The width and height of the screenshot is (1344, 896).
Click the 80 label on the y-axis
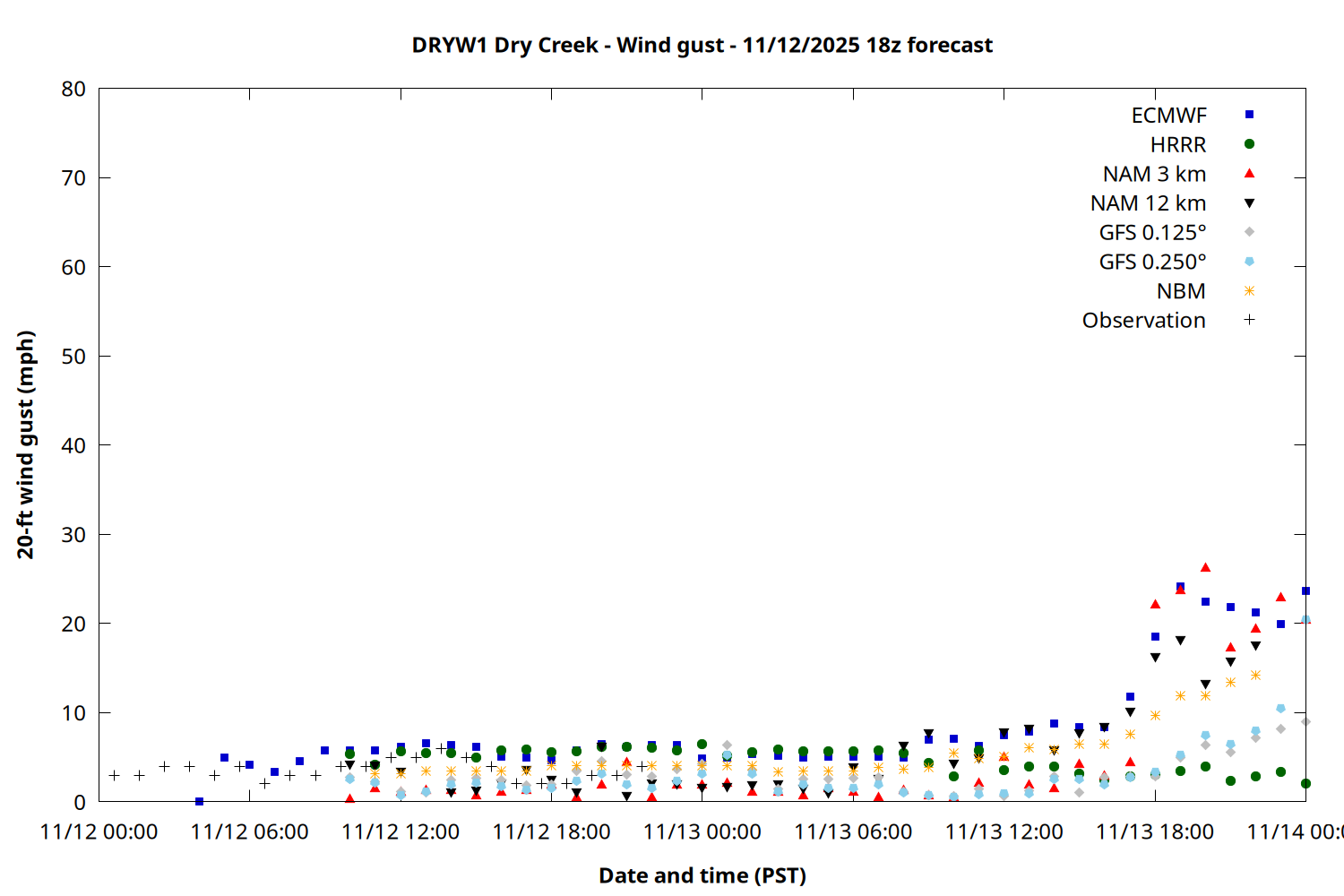tap(73, 89)
